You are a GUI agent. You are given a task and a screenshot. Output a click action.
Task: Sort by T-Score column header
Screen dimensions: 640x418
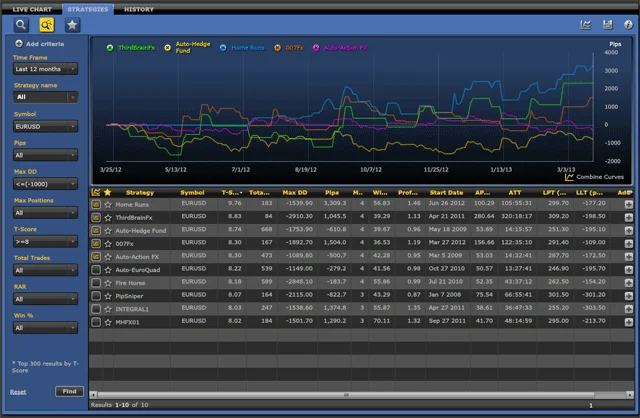click(231, 193)
